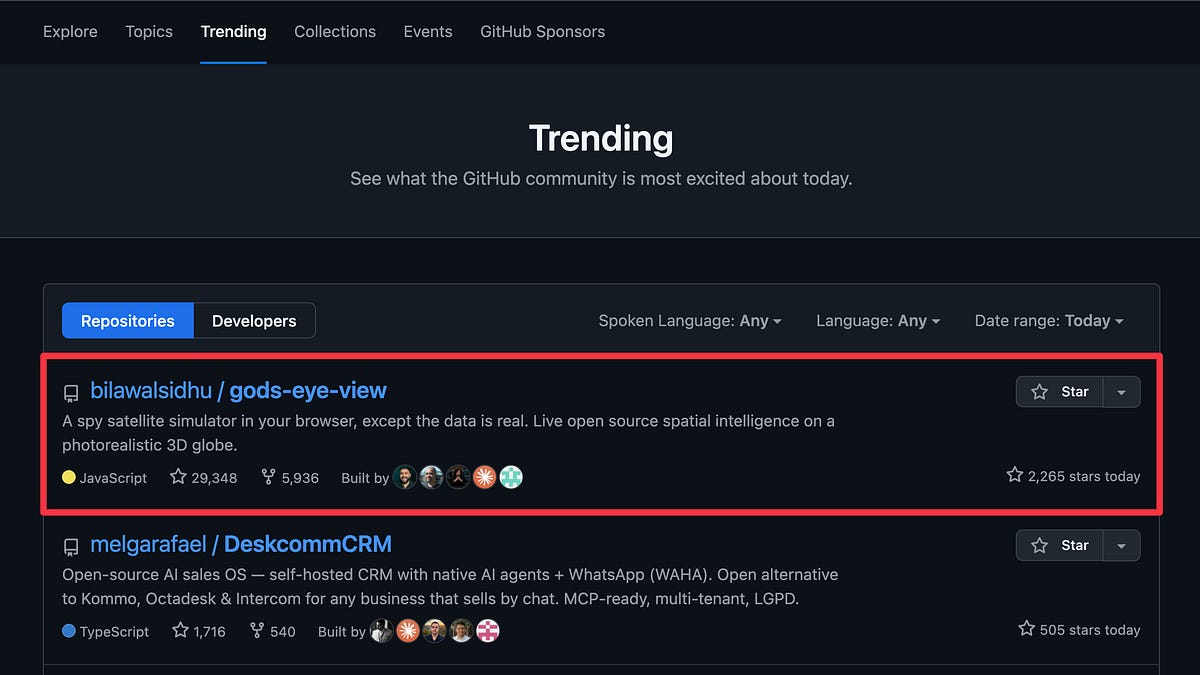Screen dimensions: 1200x675
Task: Open the Explore tab
Action: coord(70,32)
